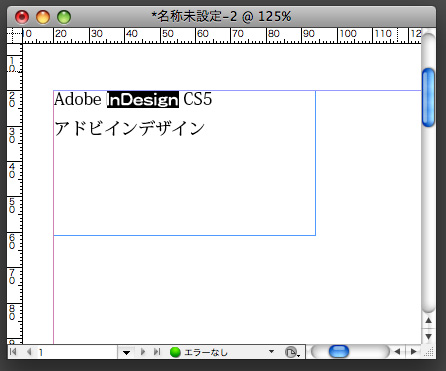Close the window with red button
This screenshot has width=446, height=371.
coord(22,17)
